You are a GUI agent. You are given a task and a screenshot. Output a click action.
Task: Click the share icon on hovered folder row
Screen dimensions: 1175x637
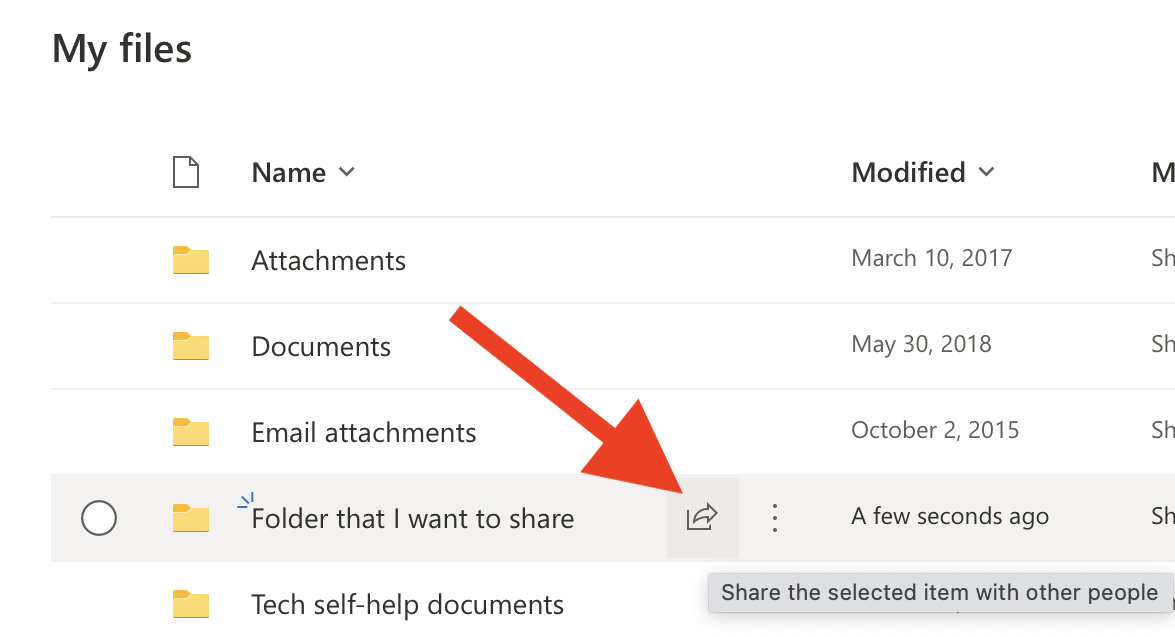point(702,517)
